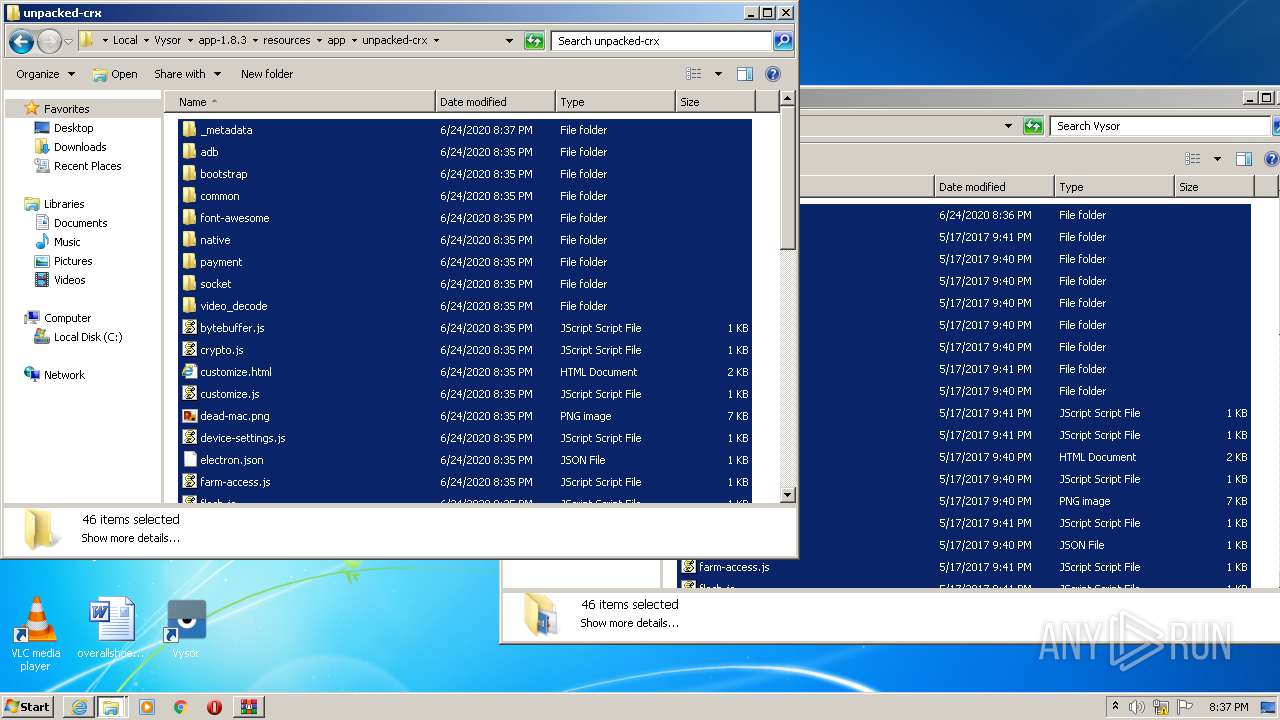This screenshot has width=1280, height=720.
Task: Expand the address bar history dropdown
Action: 510,41
